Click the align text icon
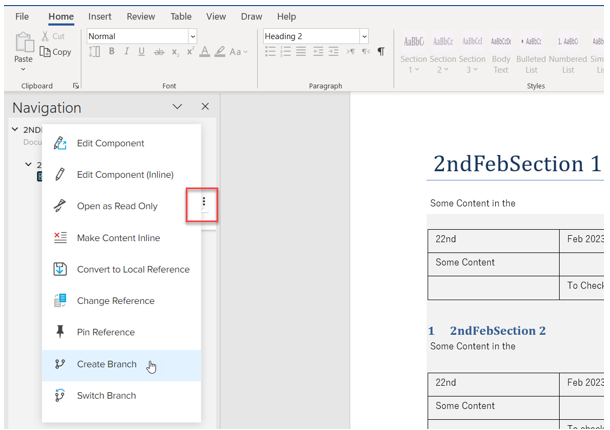The height and width of the screenshot is (430, 610). tap(301, 51)
